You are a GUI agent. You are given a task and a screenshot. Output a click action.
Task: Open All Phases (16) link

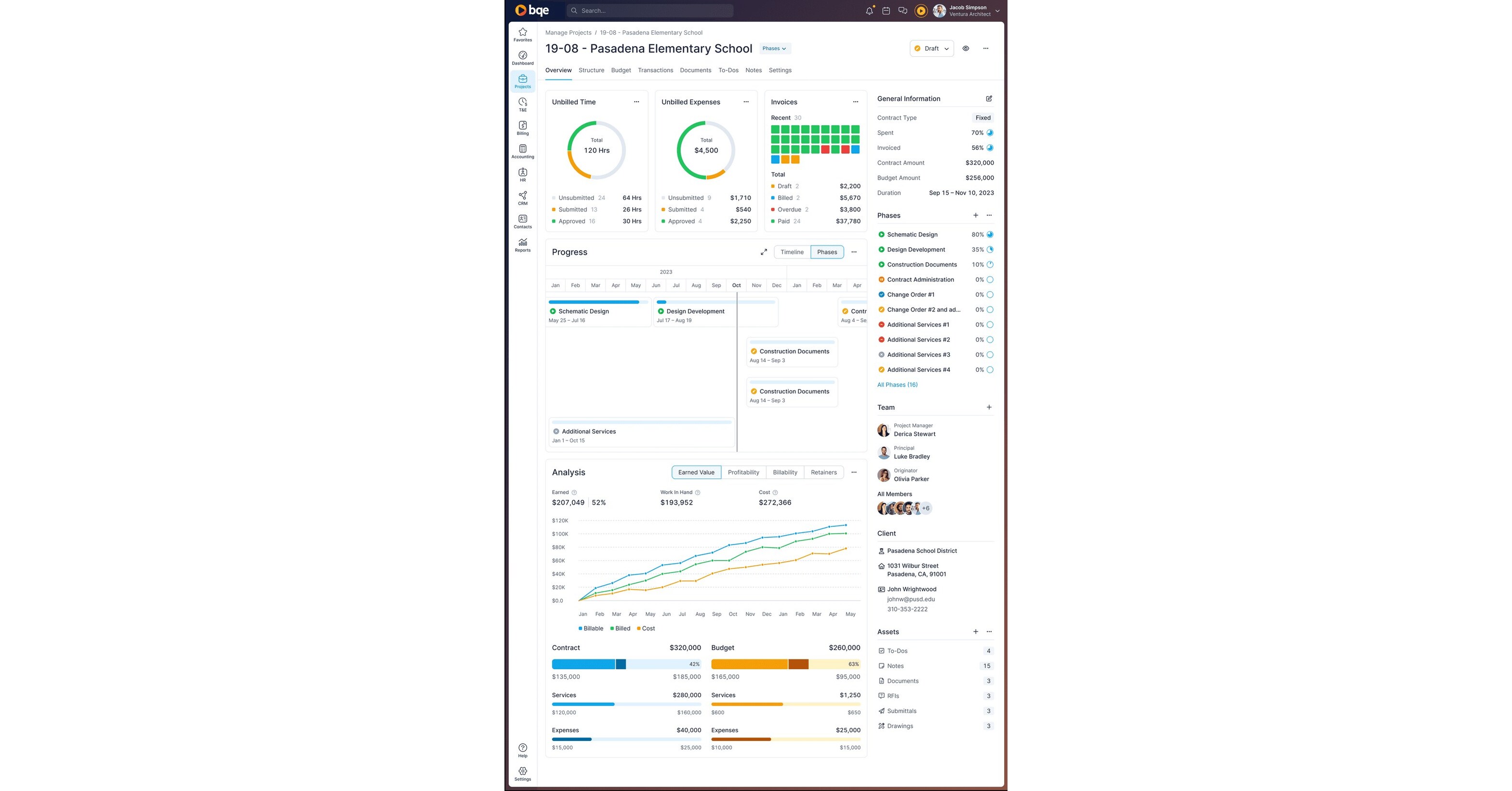click(898, 385)
